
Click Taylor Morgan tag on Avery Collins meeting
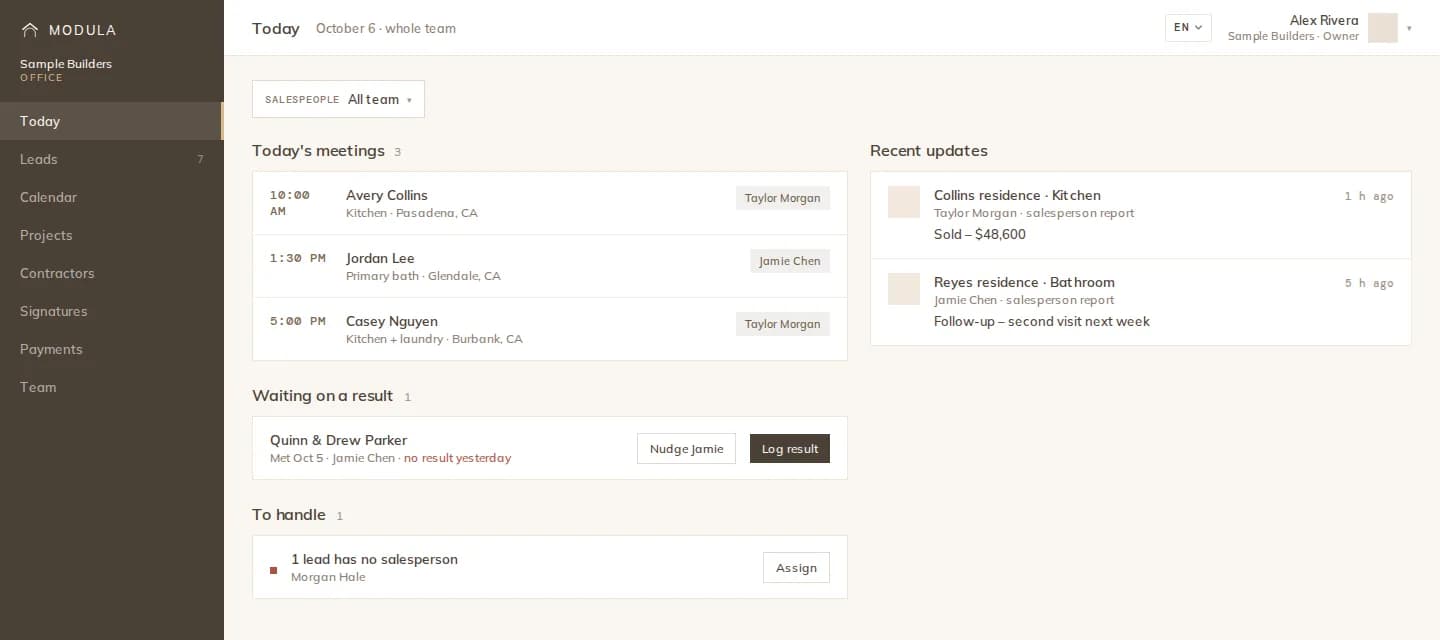click(783, 198)
